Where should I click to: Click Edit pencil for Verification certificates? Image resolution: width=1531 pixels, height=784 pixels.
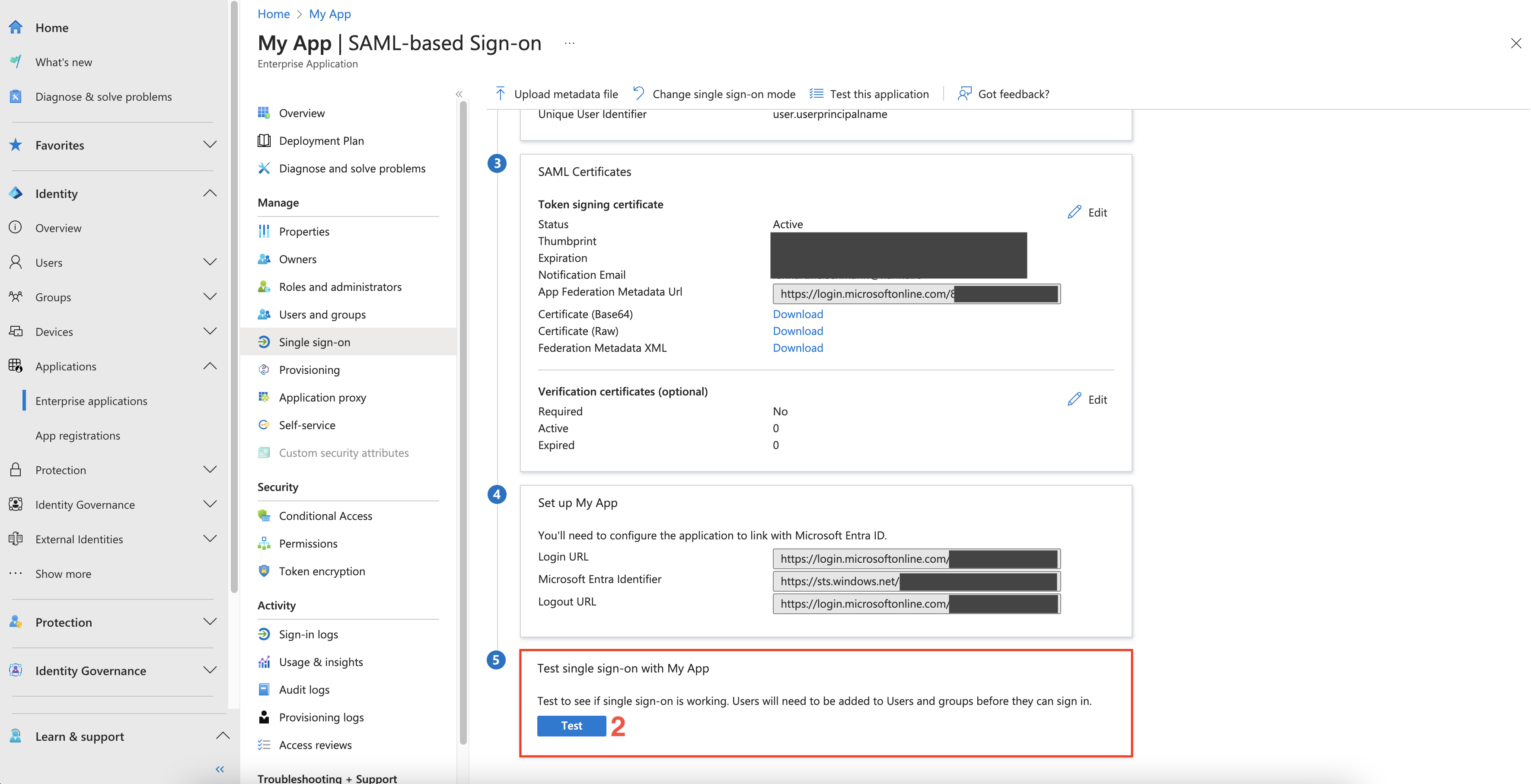point(1074,399)
